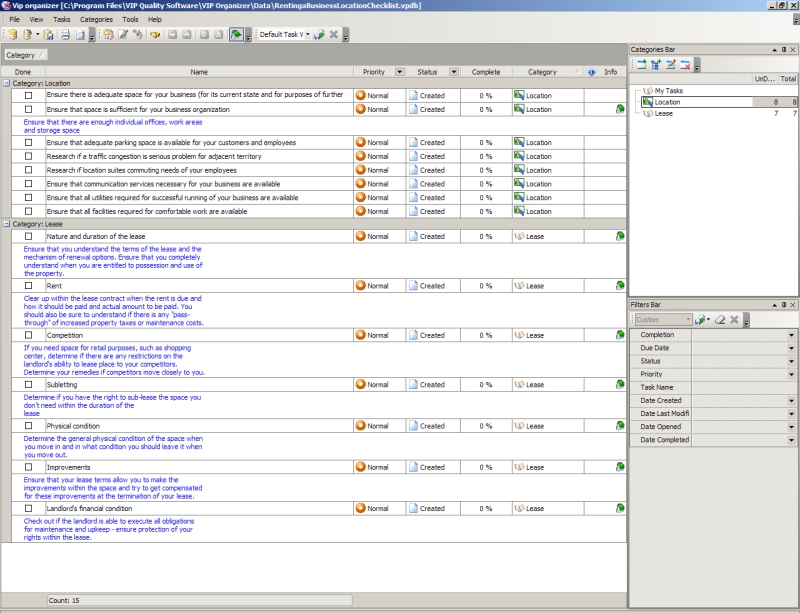Check the Done box for the Rent task
The width and height of the screenshot is (800, 613).
(x=29, y=286)
